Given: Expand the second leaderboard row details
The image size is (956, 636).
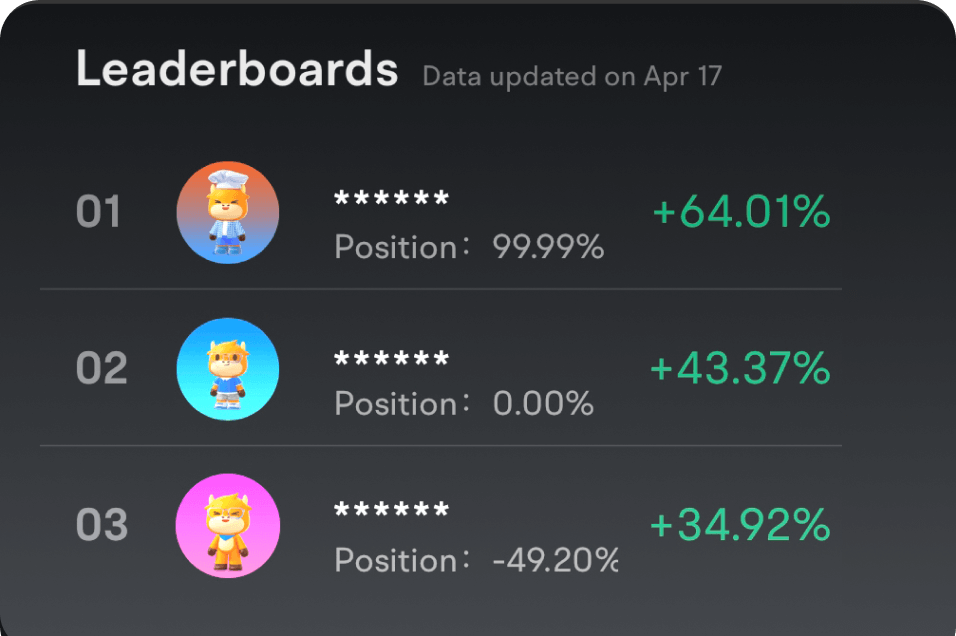Looking at the screenshot, I should [480, 369].
